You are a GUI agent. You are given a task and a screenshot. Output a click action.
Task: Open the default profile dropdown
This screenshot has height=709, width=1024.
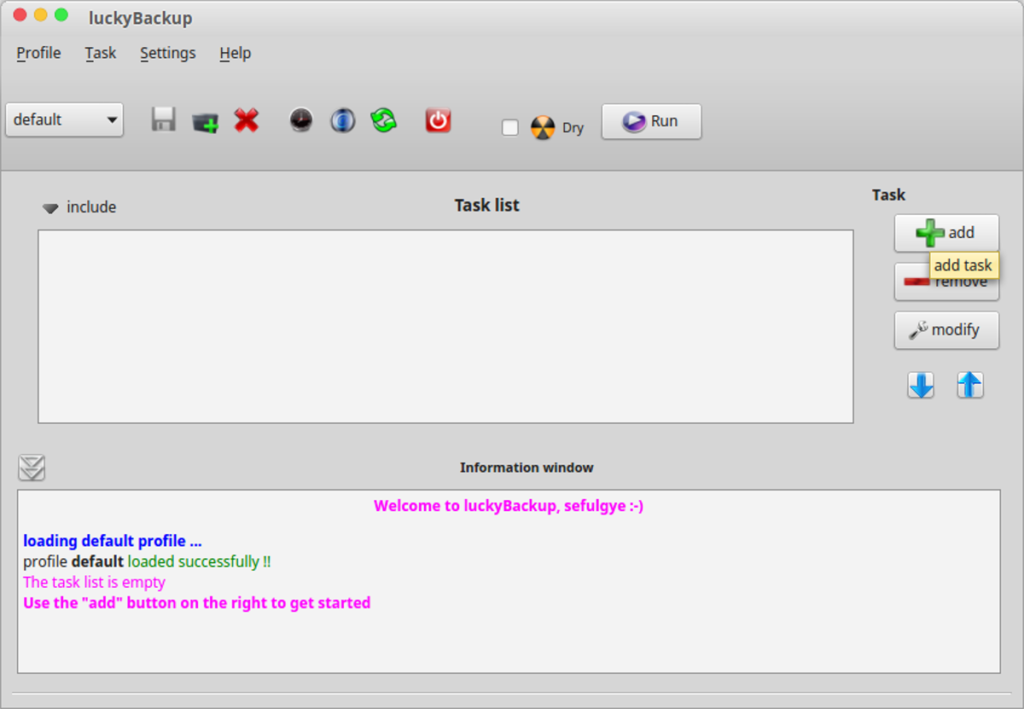pos(64,119)
